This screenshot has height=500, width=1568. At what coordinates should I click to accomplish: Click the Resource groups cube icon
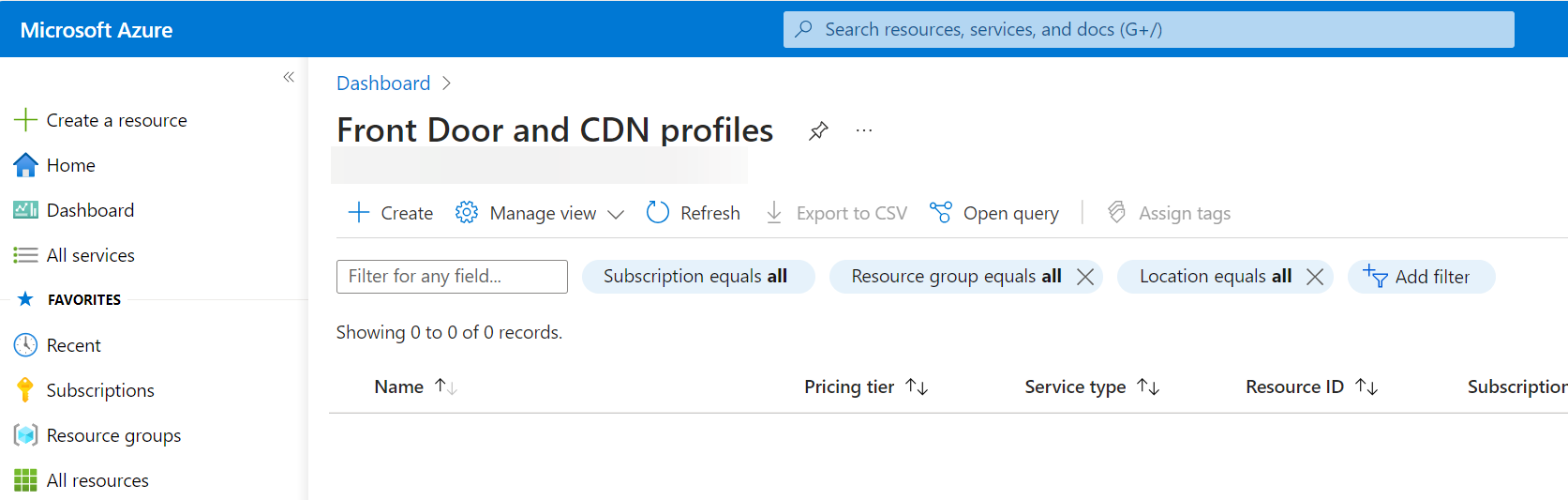click(25, 435)
